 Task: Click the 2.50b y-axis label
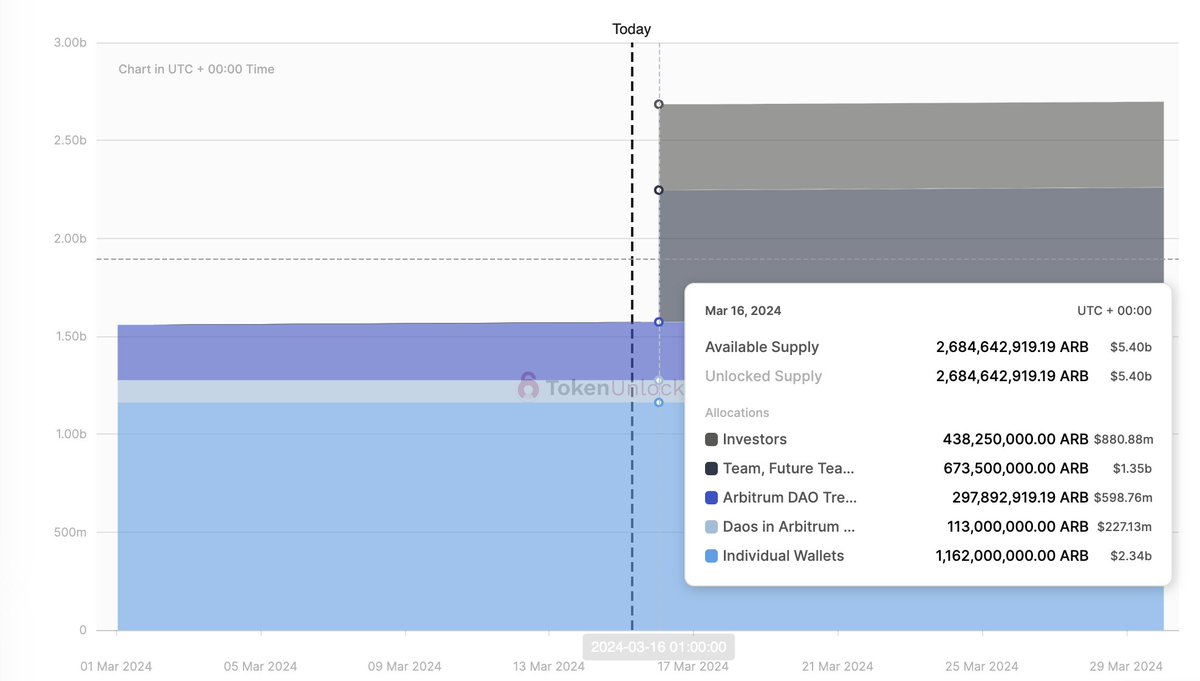(x=70, y=140)
